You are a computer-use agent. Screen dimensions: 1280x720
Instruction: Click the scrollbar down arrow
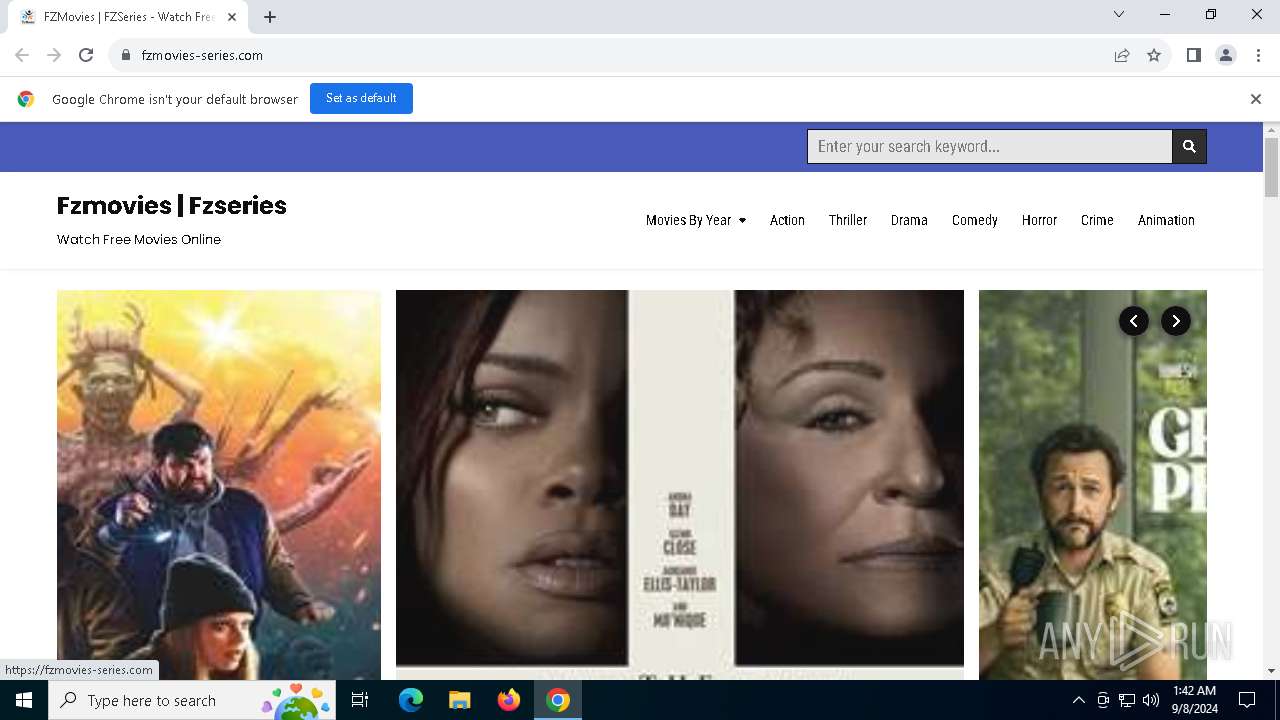click(x=1271, y=671)
